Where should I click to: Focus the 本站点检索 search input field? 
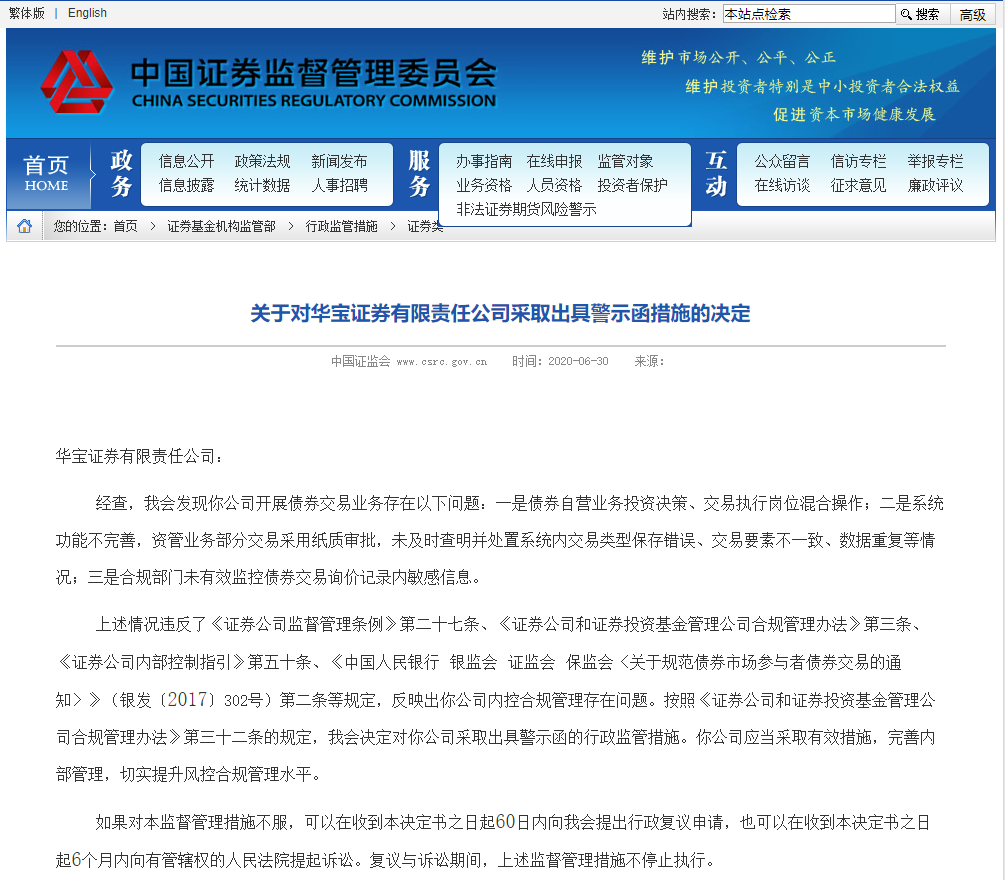[x=809, y=14]
